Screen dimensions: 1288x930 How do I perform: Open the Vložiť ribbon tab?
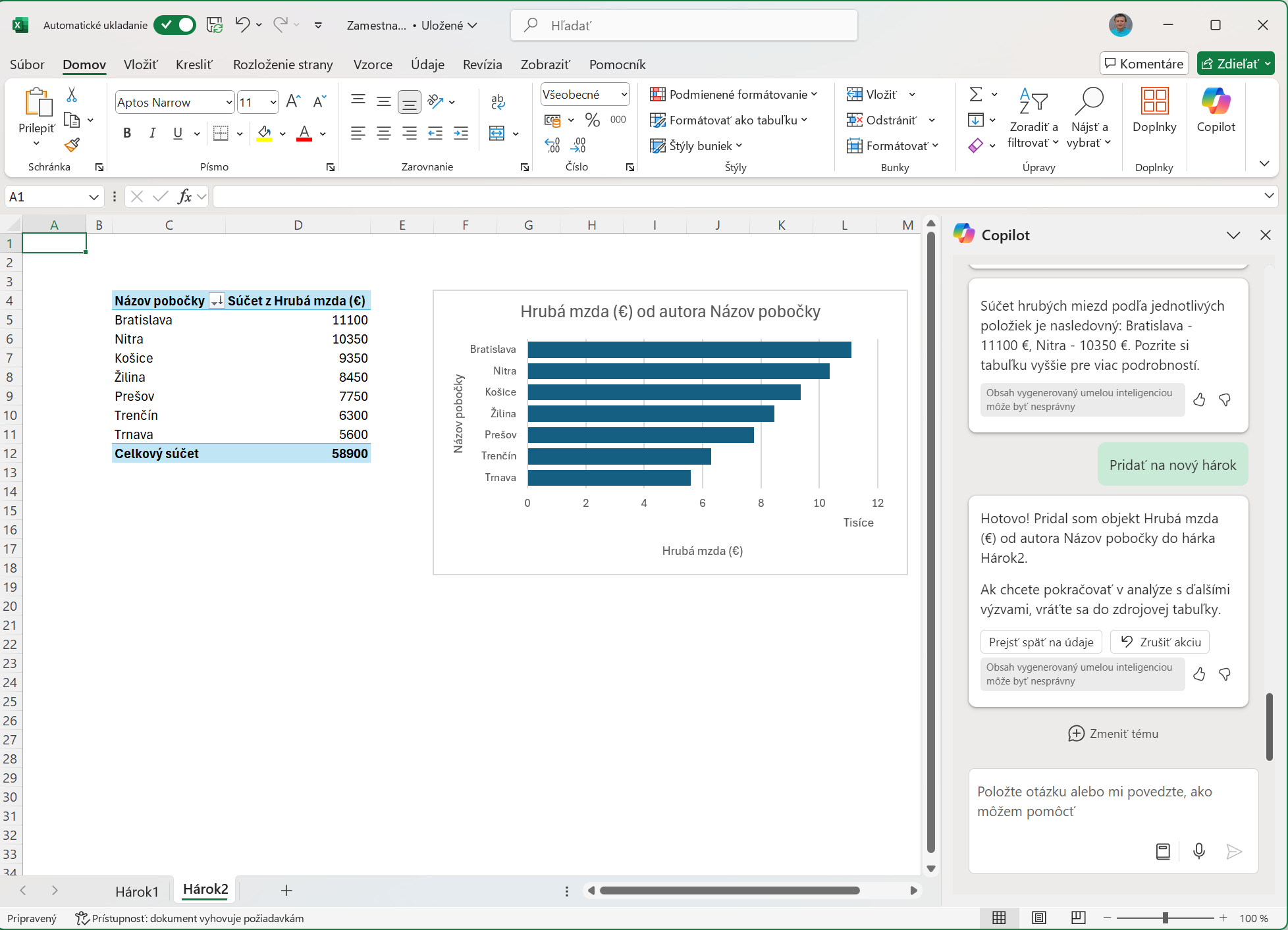click(x=140, y=65)
